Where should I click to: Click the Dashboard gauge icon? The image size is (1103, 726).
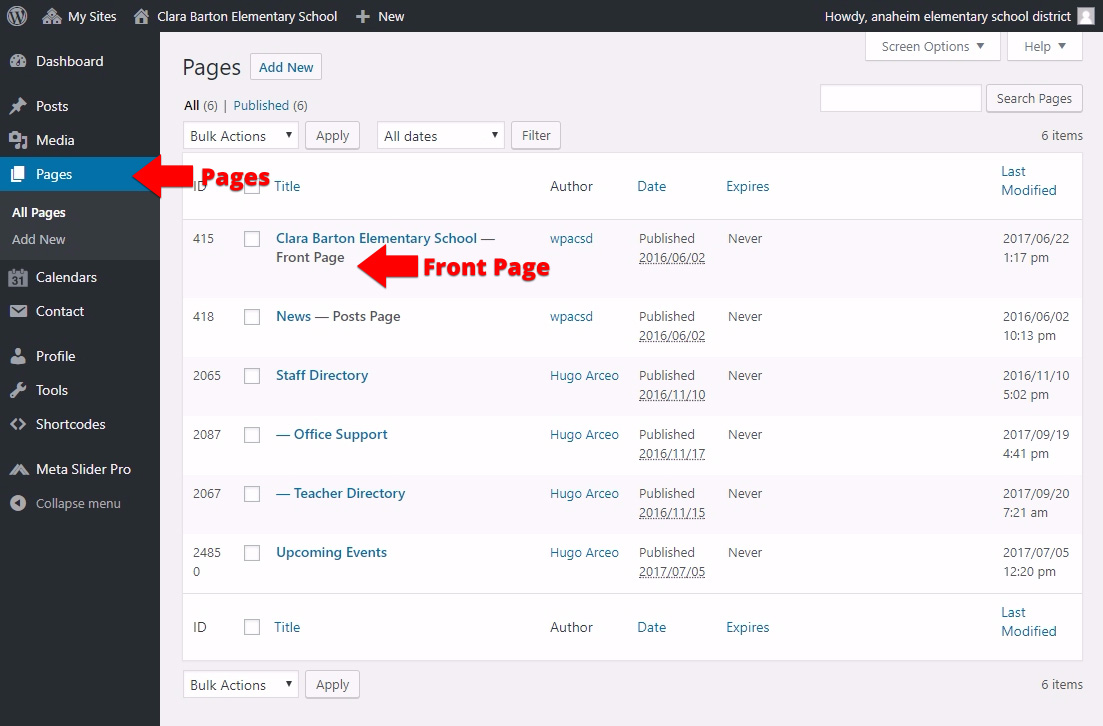click(x=18, y=61)
